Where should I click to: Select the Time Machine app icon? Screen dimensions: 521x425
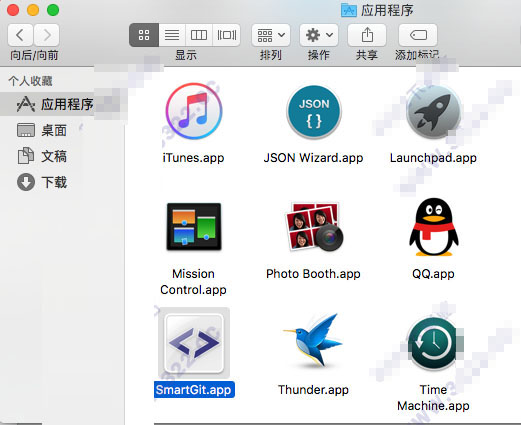coord(433,343)
